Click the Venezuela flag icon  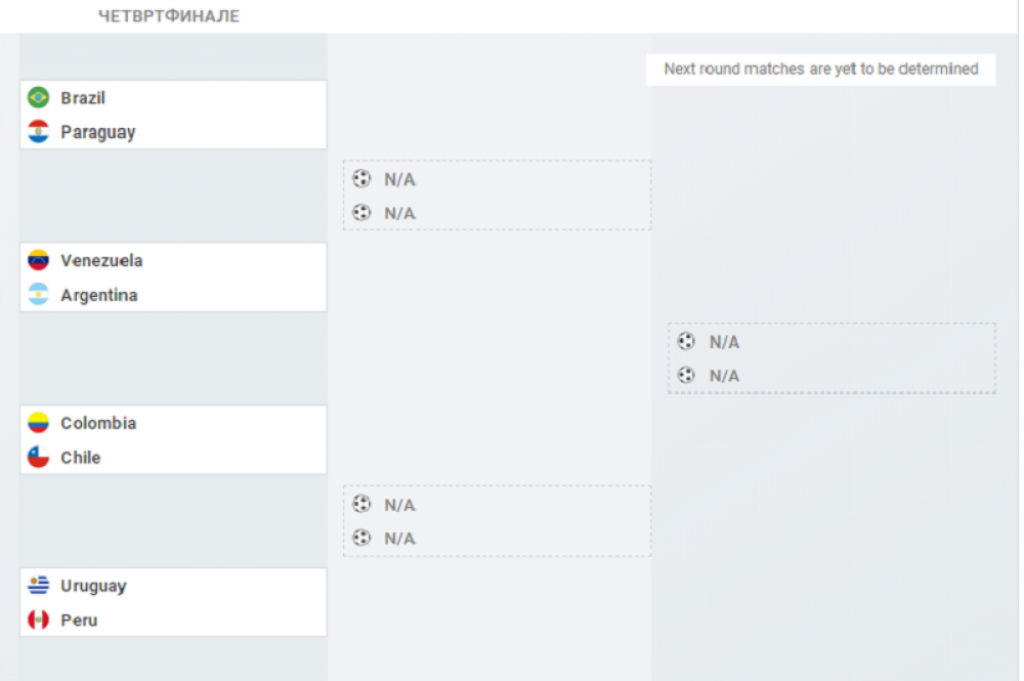38,261
